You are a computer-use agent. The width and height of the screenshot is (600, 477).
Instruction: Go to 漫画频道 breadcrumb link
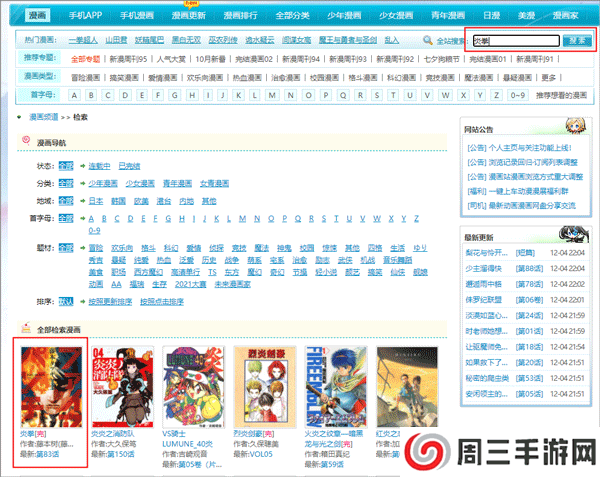(44, 117)
